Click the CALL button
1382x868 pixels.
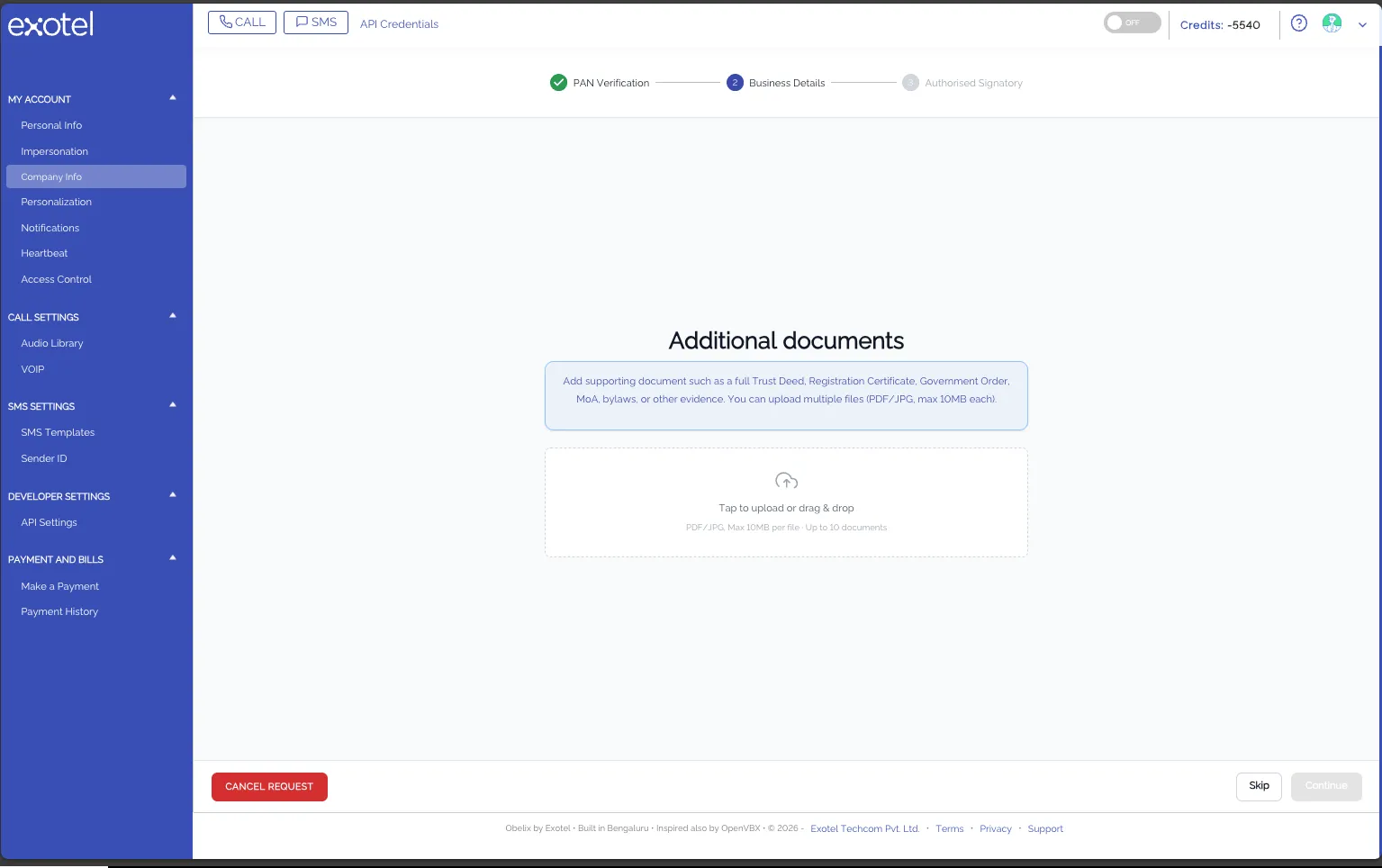pyautogui.click(x=242, y=23)
